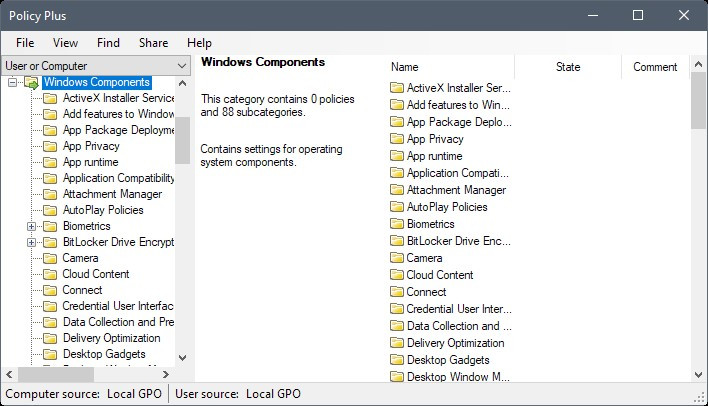Open the User or Computer dropdown
This screenshot has height=406, width=708.
96,66
